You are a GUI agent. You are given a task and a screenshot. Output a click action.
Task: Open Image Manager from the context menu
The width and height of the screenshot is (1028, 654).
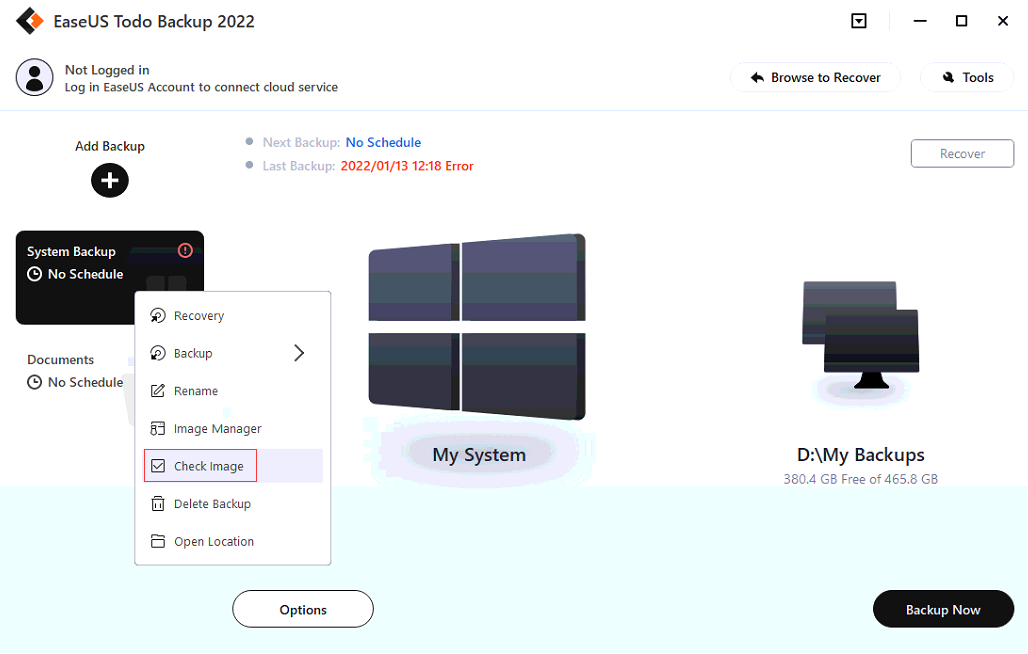click(232, 429)
